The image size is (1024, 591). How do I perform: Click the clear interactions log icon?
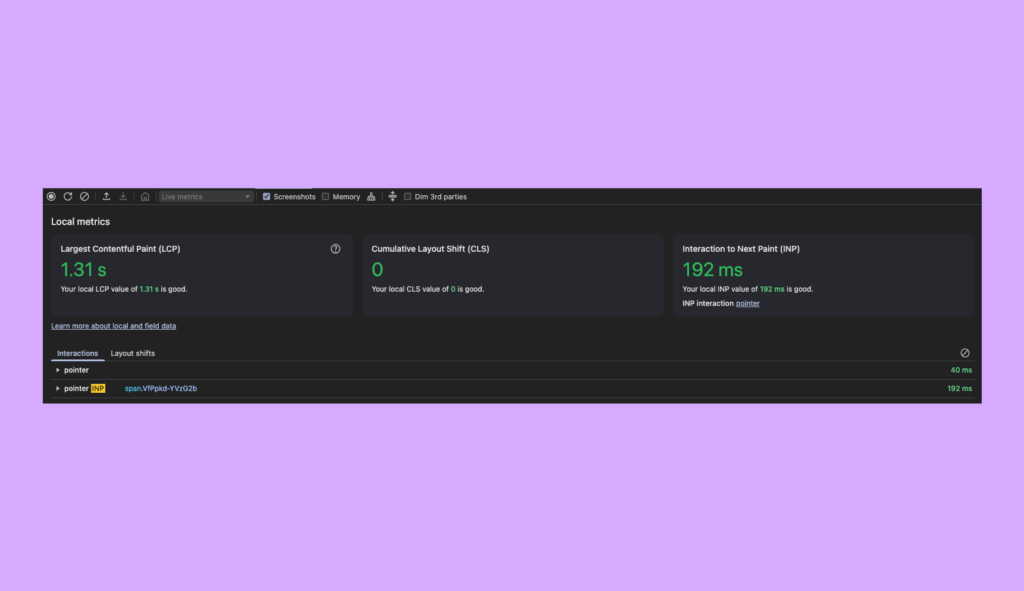964,353
